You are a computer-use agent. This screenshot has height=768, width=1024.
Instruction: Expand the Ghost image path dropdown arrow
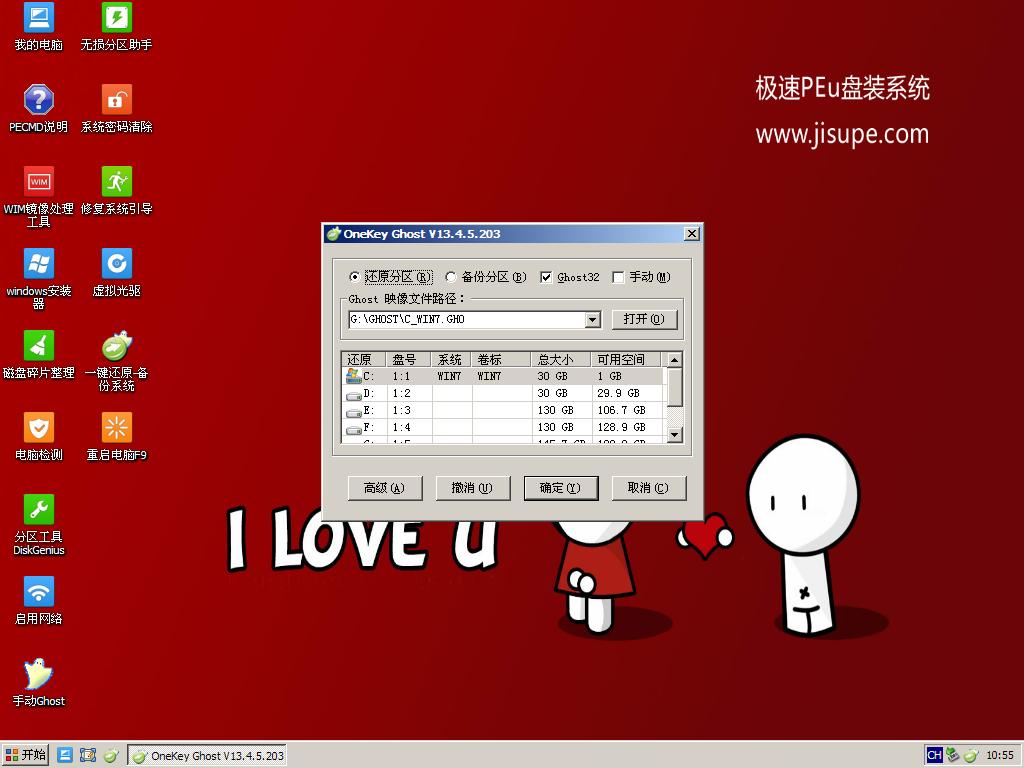pos(593,319)
